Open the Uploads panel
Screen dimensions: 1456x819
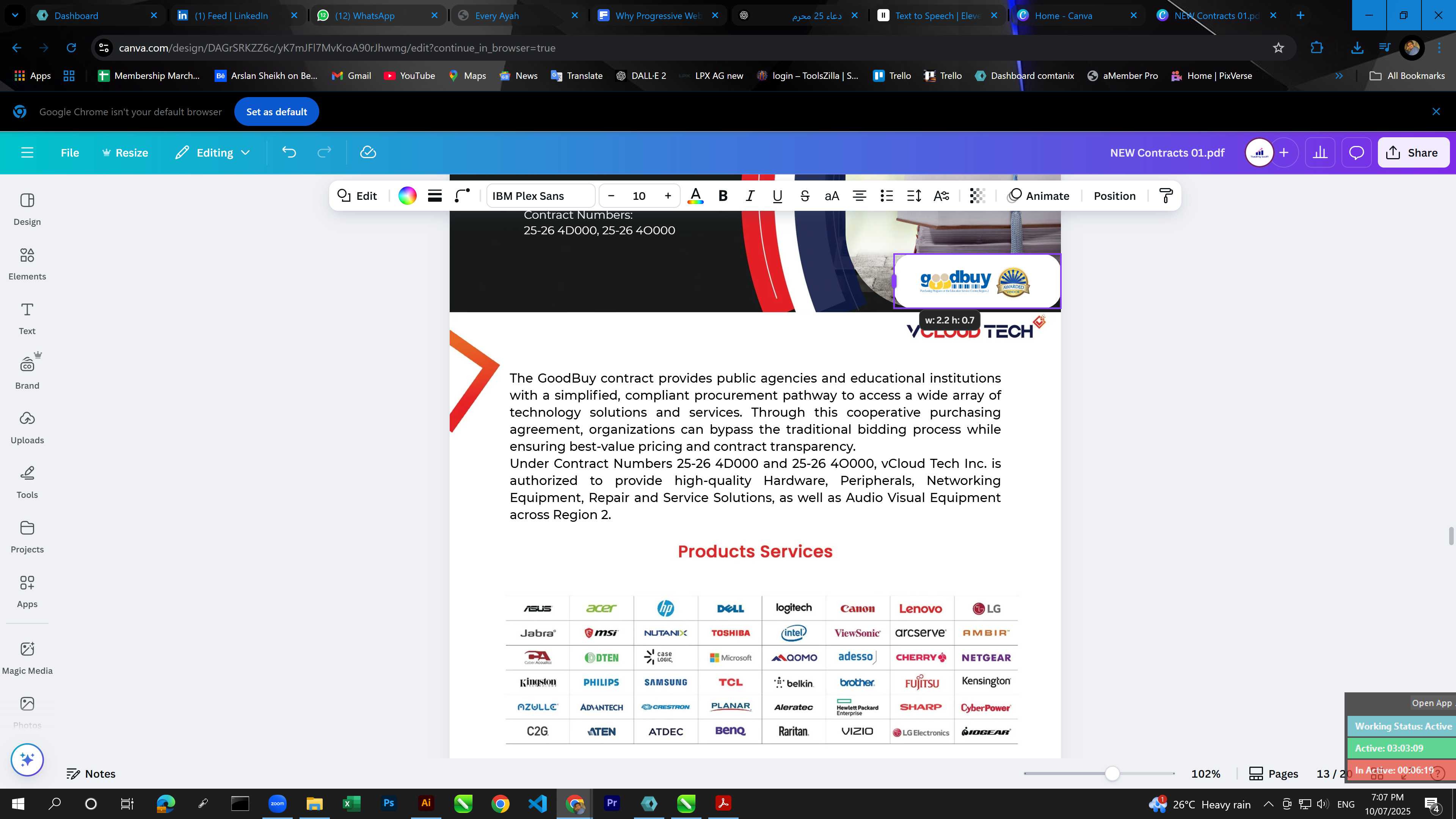click(27, 428)
